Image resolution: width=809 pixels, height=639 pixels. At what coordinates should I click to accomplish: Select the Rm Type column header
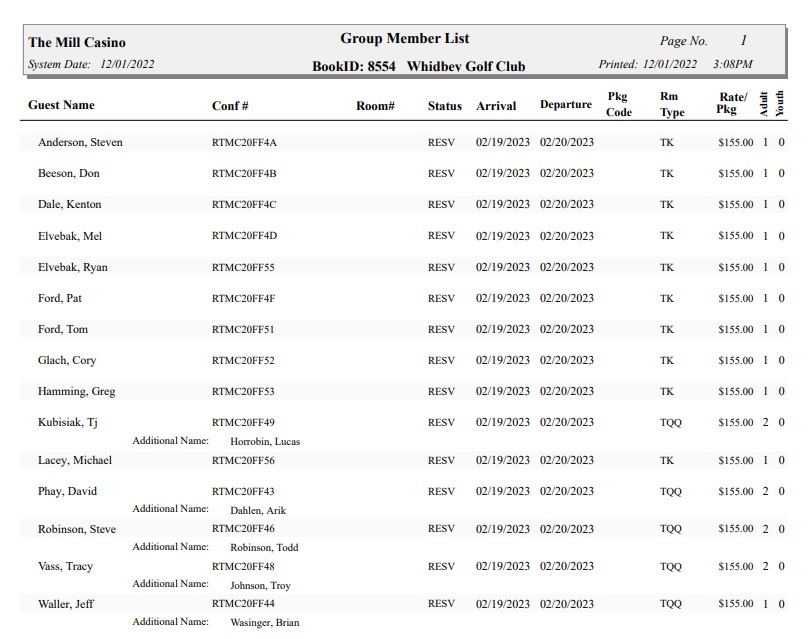[x=672, y=105]
